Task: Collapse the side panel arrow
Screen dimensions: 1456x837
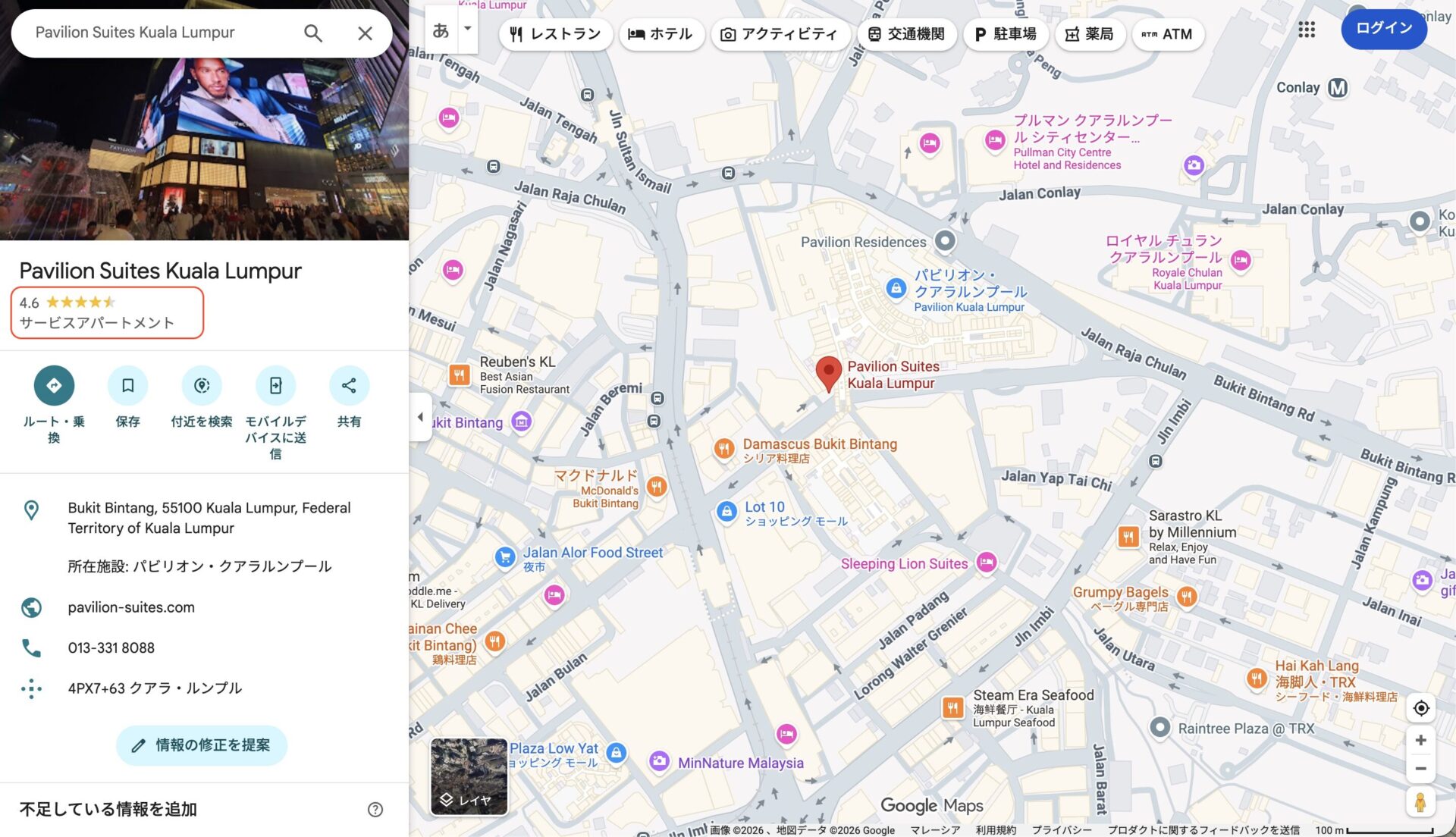Action: (420, 417)
